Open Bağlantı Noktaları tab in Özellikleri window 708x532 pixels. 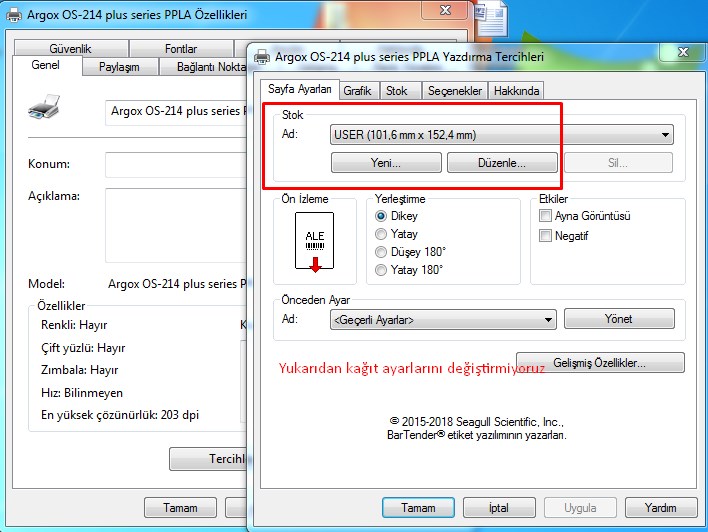[x=204, y=67]
